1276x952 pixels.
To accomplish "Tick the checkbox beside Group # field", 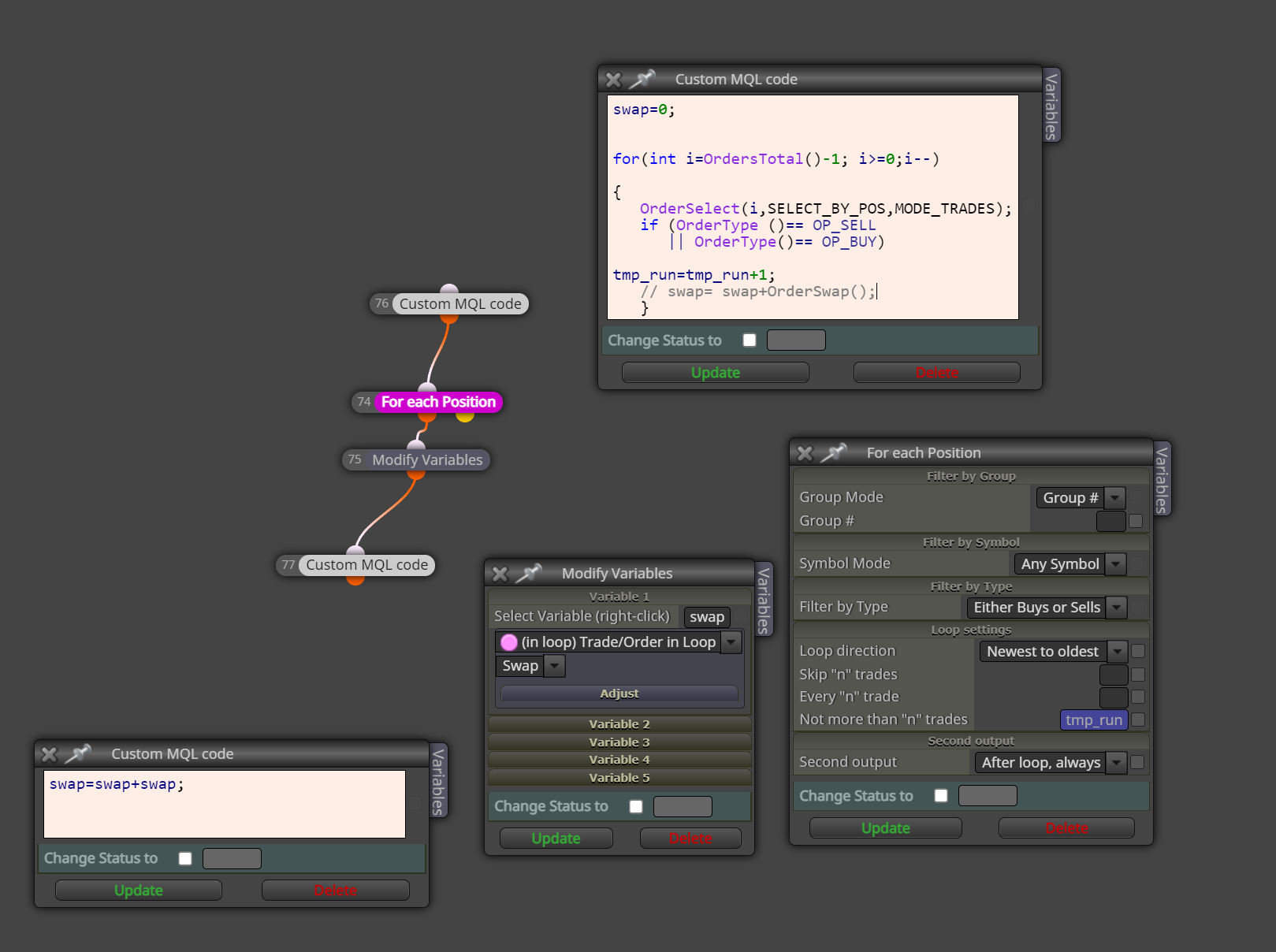I will point(1136,521).
